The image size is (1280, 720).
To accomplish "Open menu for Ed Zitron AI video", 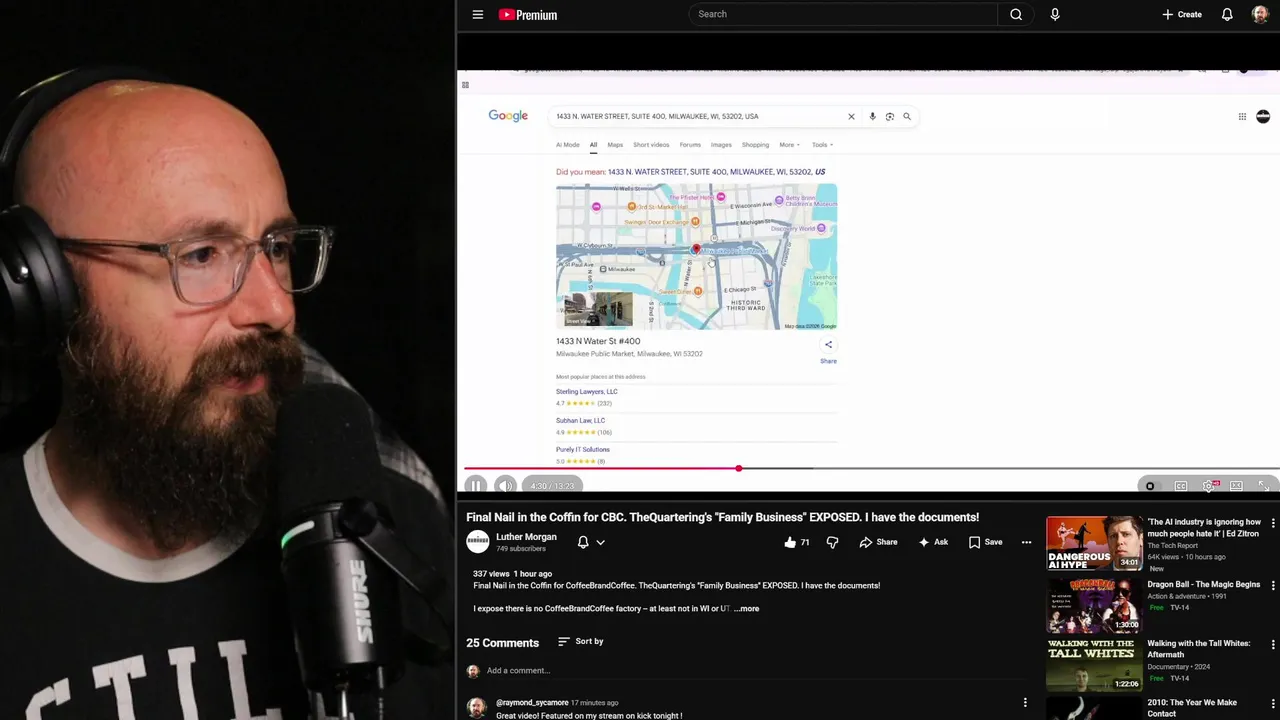I will coord(1273,523).
